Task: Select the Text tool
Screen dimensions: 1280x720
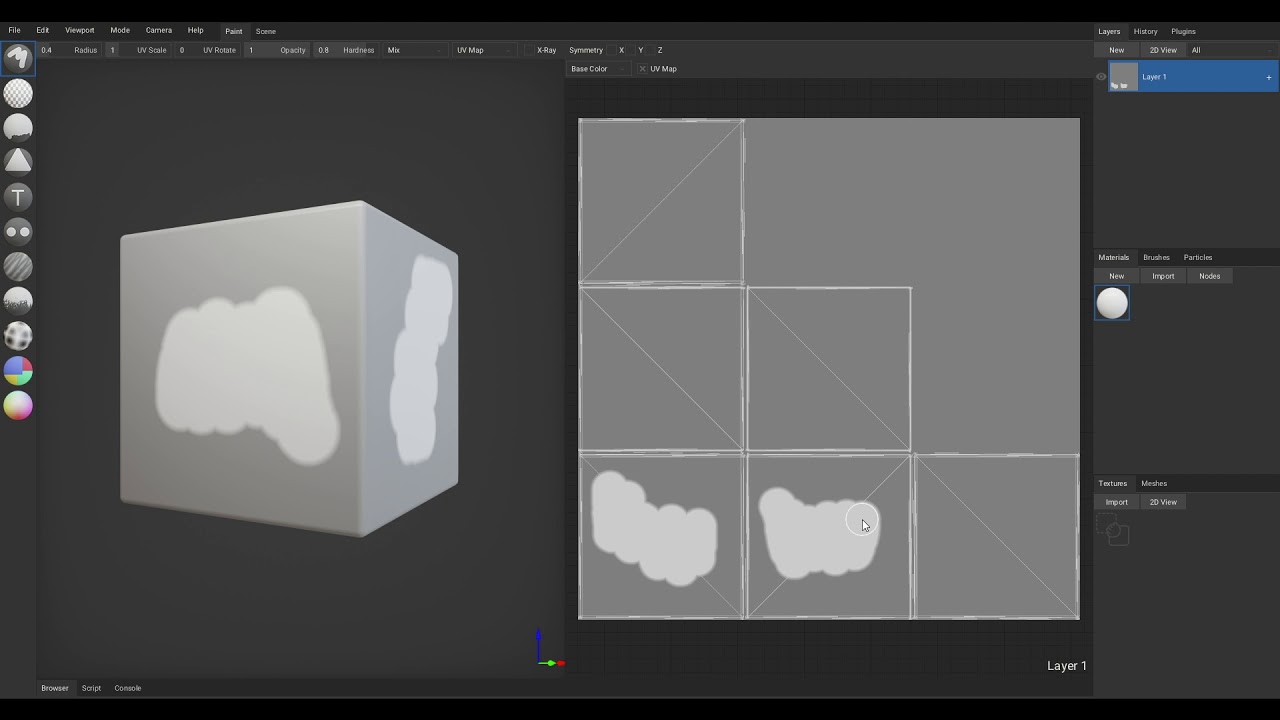Action: tap(18, 197)
